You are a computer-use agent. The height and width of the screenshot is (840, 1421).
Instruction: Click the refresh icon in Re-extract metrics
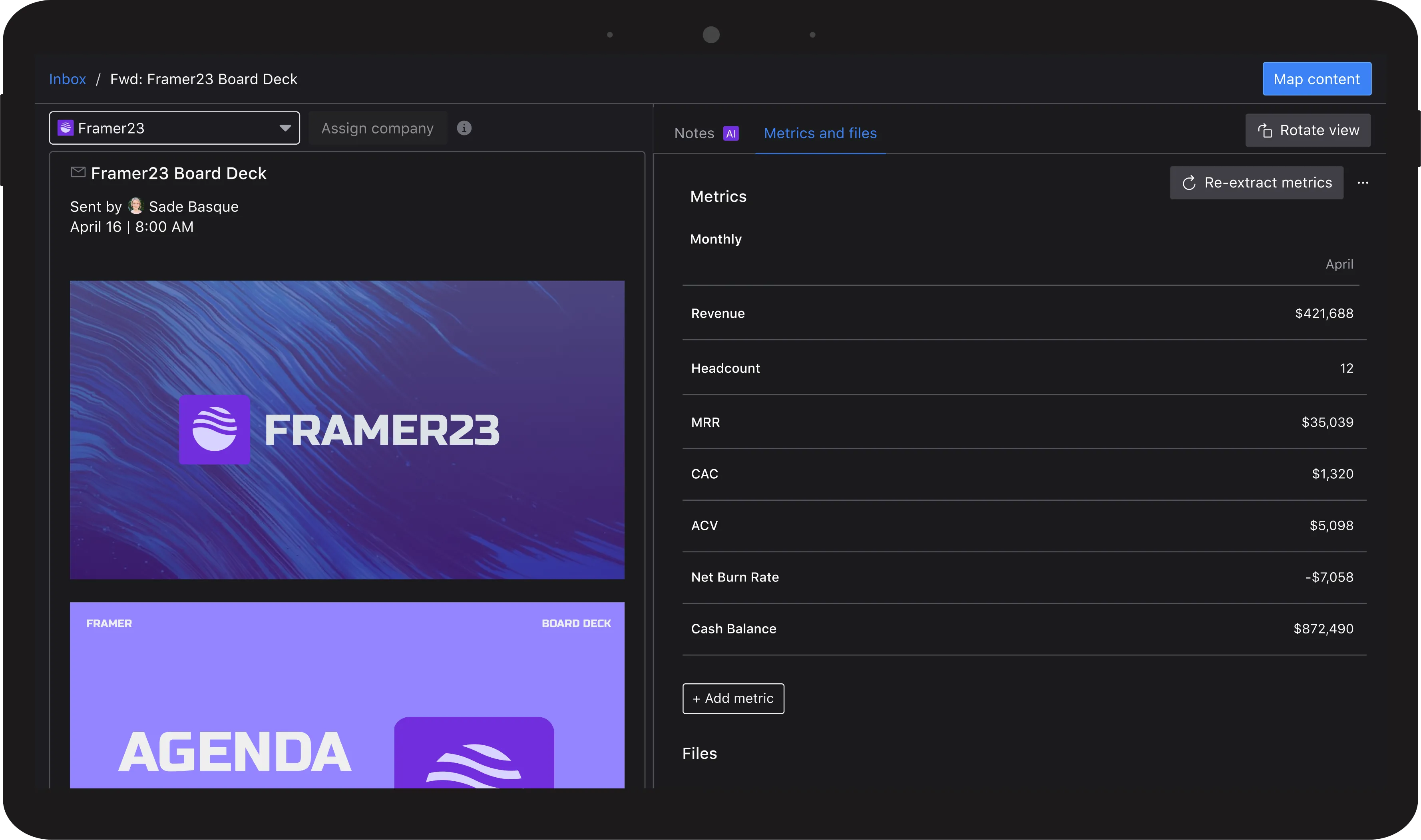click(1189, 183)
